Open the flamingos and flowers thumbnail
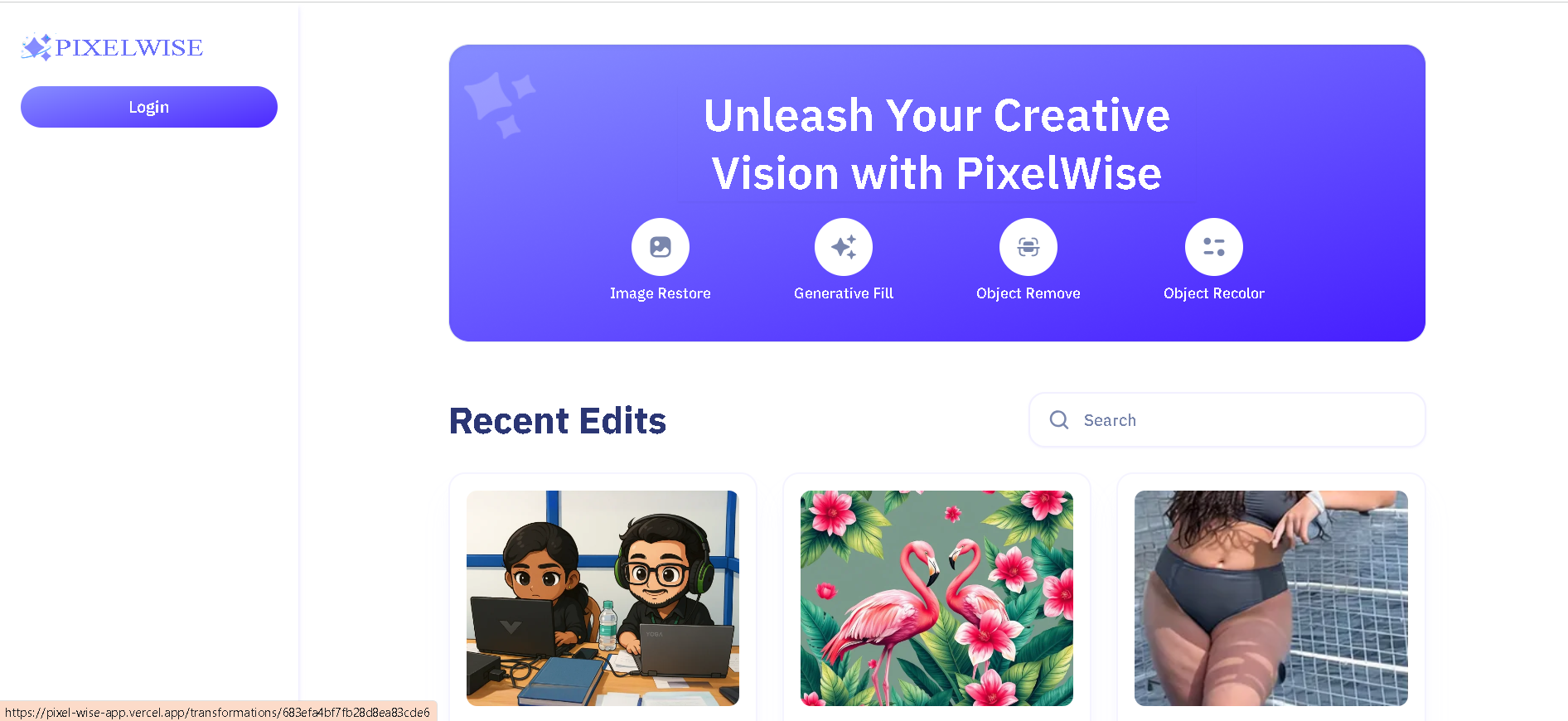 [936, 598]
